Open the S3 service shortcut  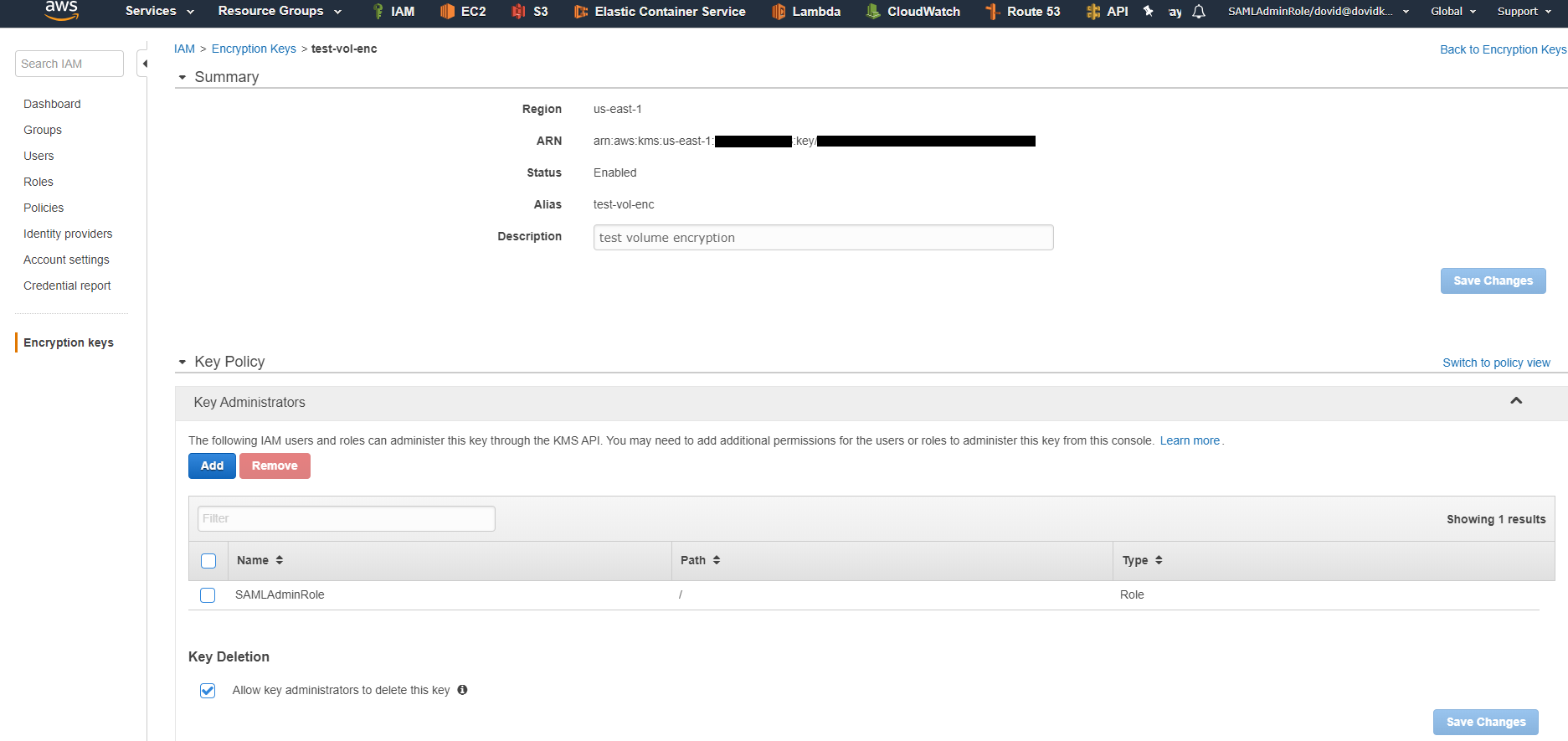(530, 11)
